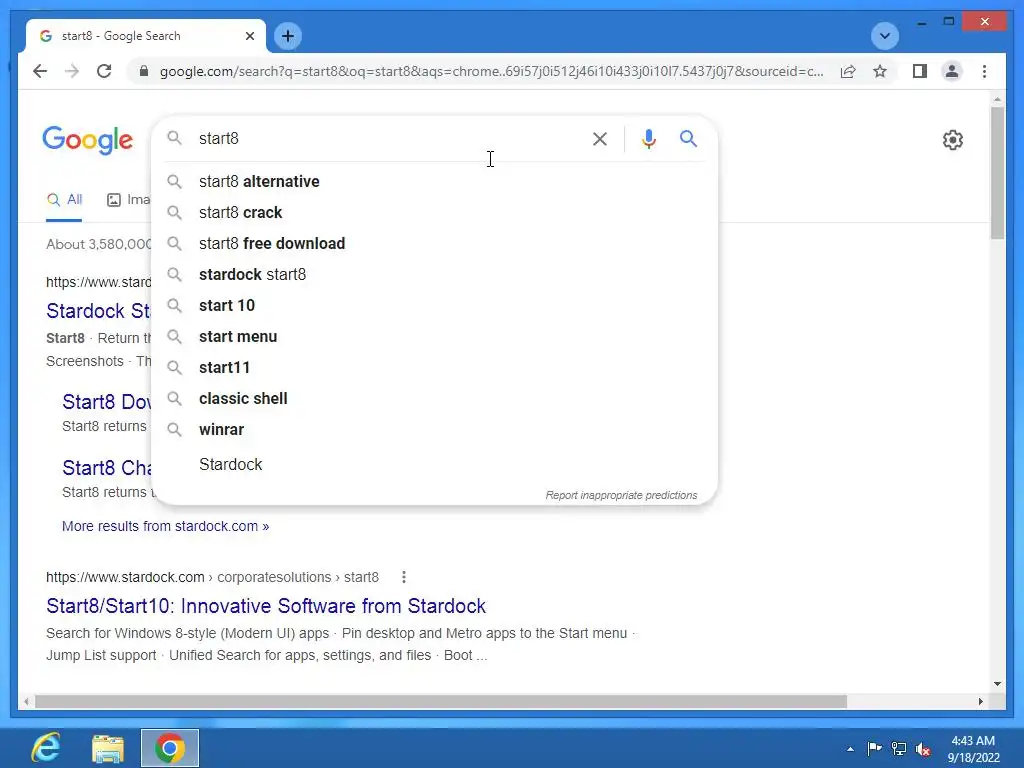This screenshot has width=1024, height=768.
Task: Clear the search box text
Action: [600, 138]
